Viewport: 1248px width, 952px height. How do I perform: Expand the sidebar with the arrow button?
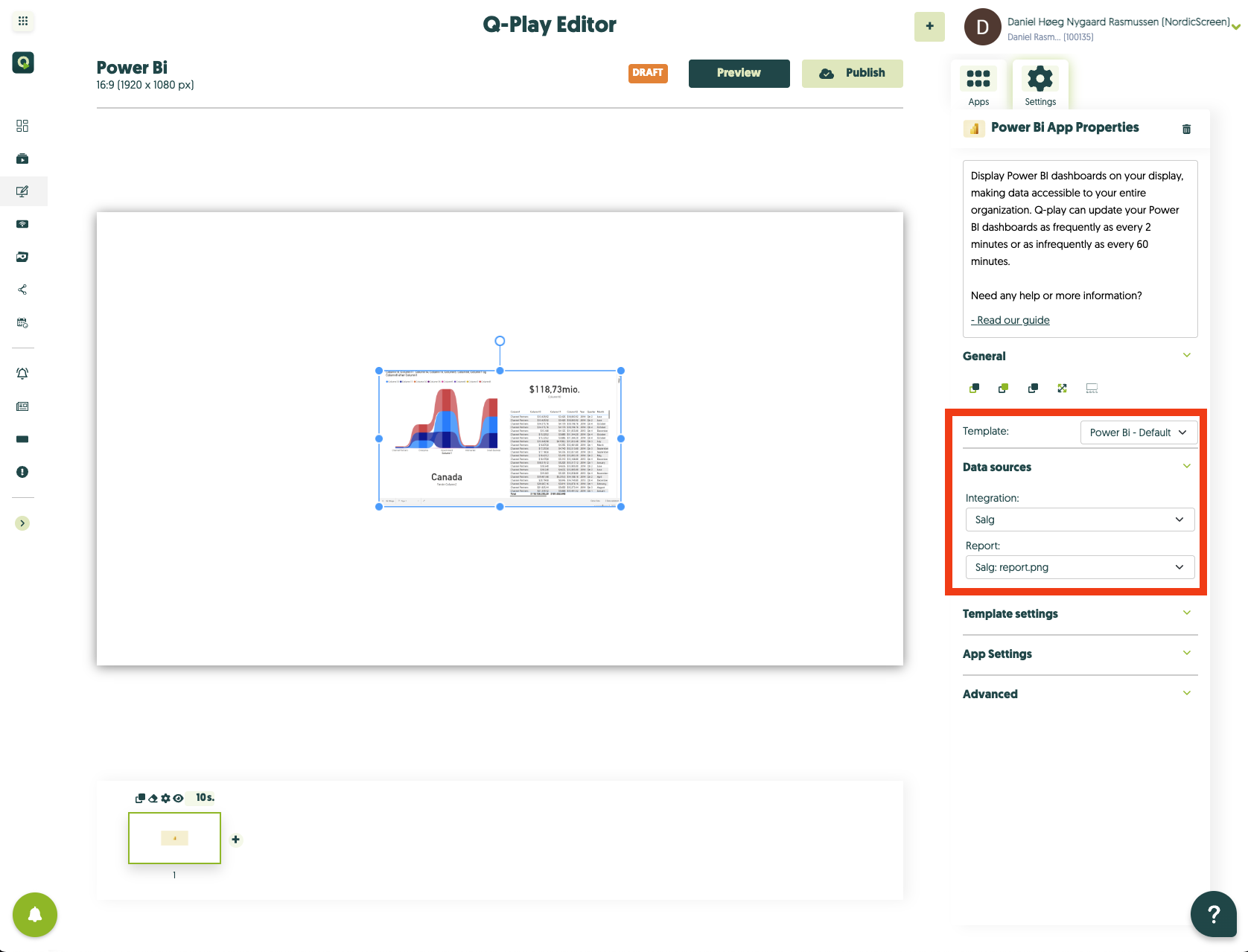22,523
